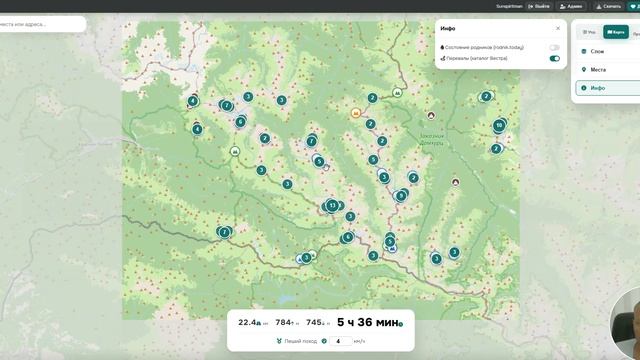
Task: Disable the Перевалы mountain passes toggle
Action: pos(554,58)
